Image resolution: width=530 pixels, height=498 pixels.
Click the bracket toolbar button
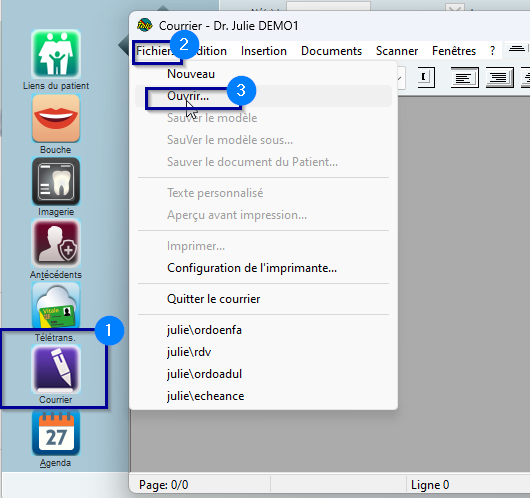[426, 77]
